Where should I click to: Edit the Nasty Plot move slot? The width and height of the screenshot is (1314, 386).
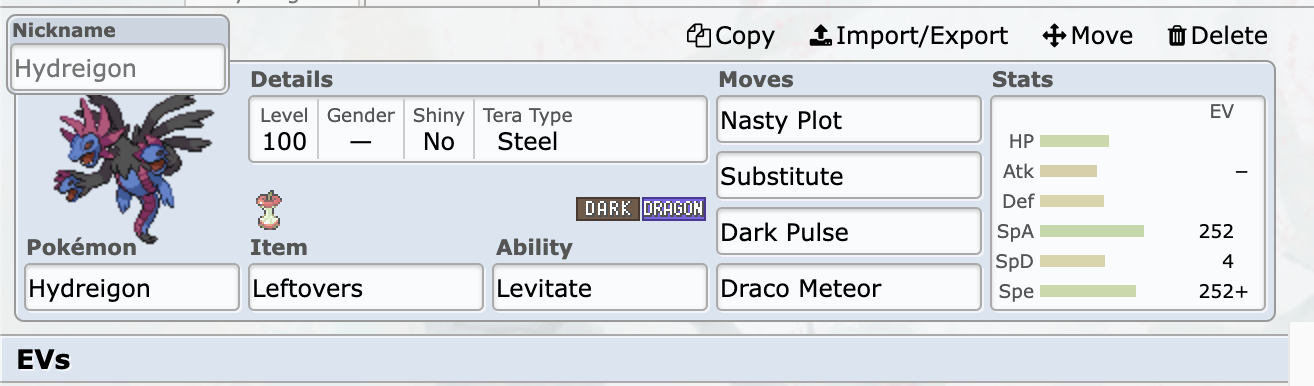point(848,120)
